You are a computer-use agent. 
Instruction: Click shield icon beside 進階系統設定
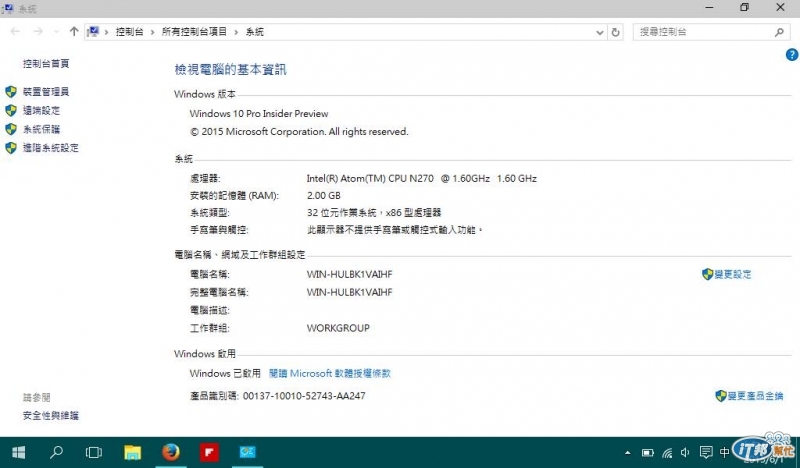point(11,148)
